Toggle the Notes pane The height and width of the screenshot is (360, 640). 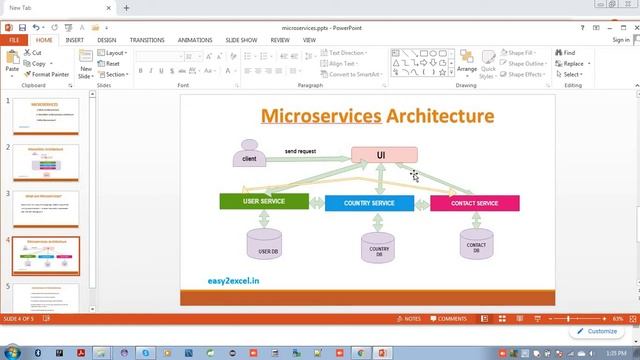[409, 319]
